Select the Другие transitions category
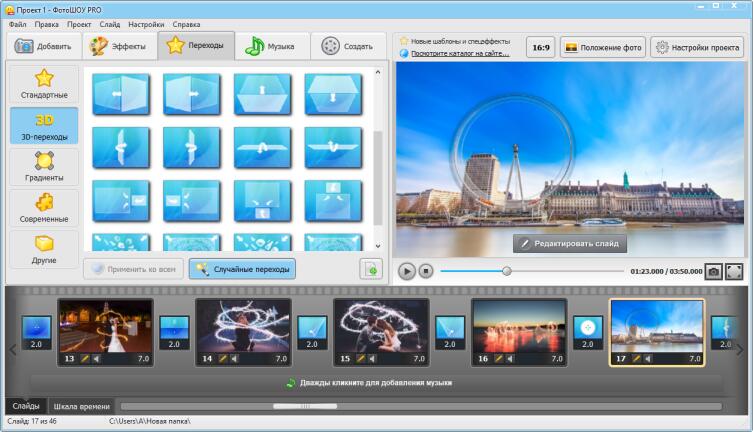 (x=44, y=249)
